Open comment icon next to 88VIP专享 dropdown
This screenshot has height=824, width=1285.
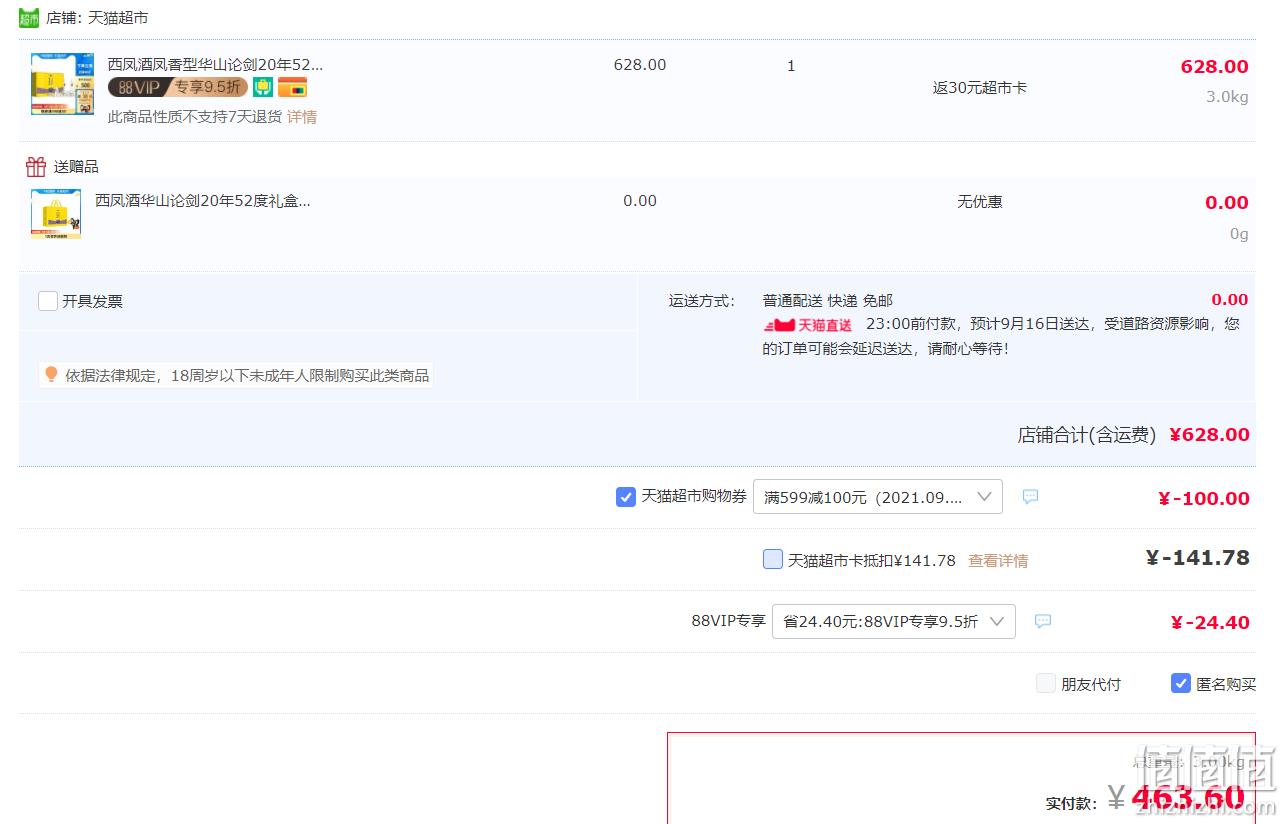1043,621
